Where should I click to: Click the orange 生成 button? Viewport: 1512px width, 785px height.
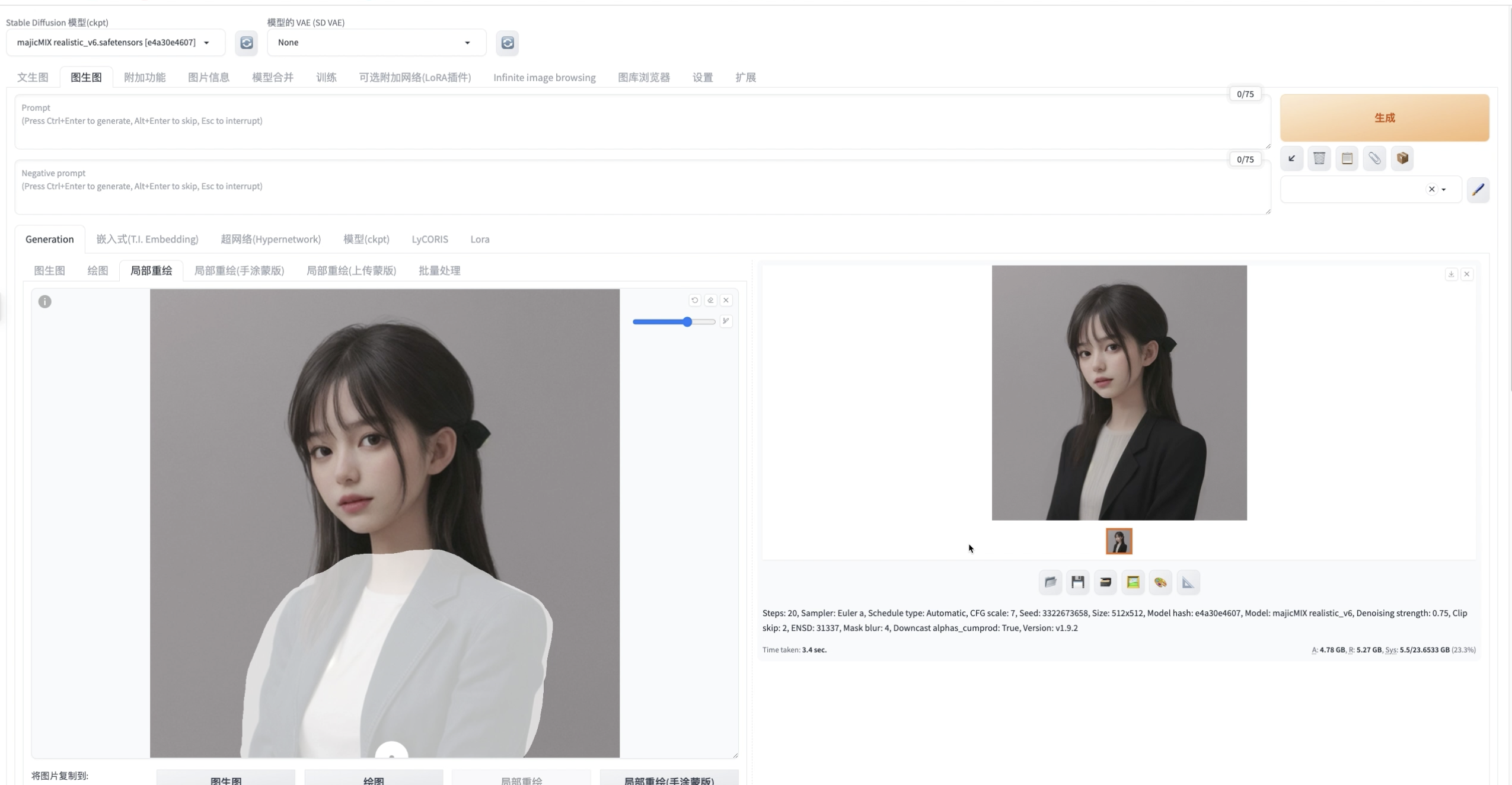pyautogui.click(x=1385, y=117)
